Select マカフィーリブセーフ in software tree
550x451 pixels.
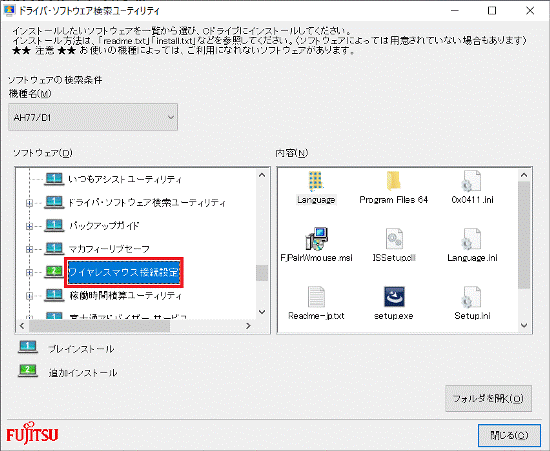click(109, 249)
